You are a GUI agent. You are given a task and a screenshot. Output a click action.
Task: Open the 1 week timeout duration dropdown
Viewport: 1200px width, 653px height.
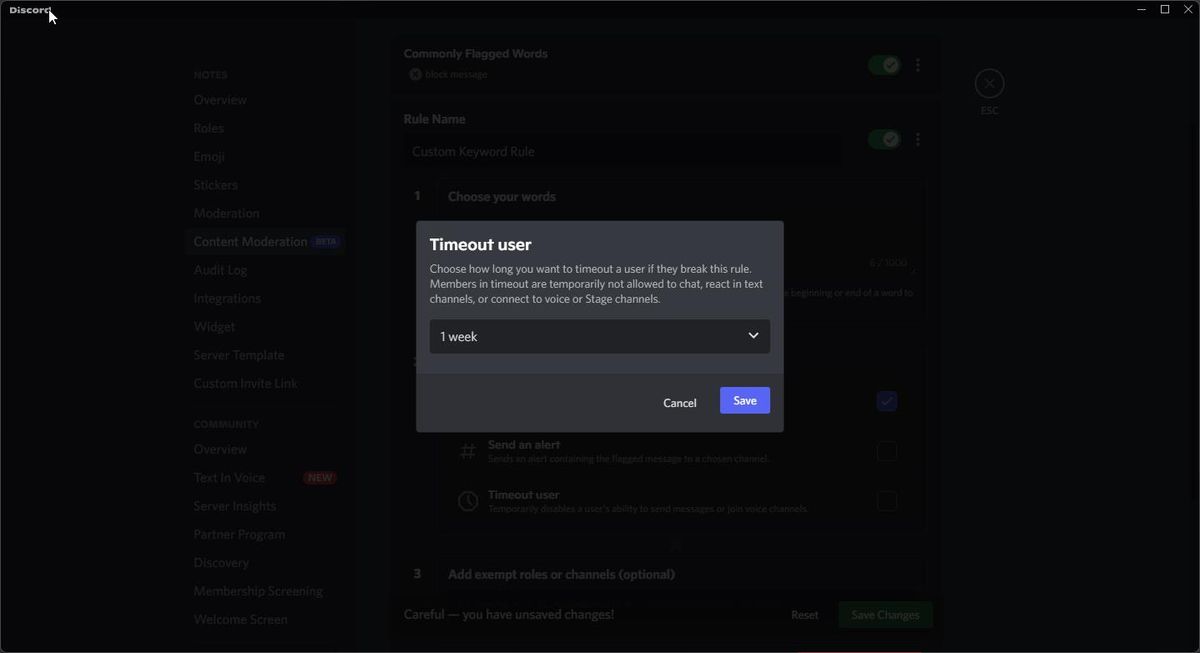(598, 336)
